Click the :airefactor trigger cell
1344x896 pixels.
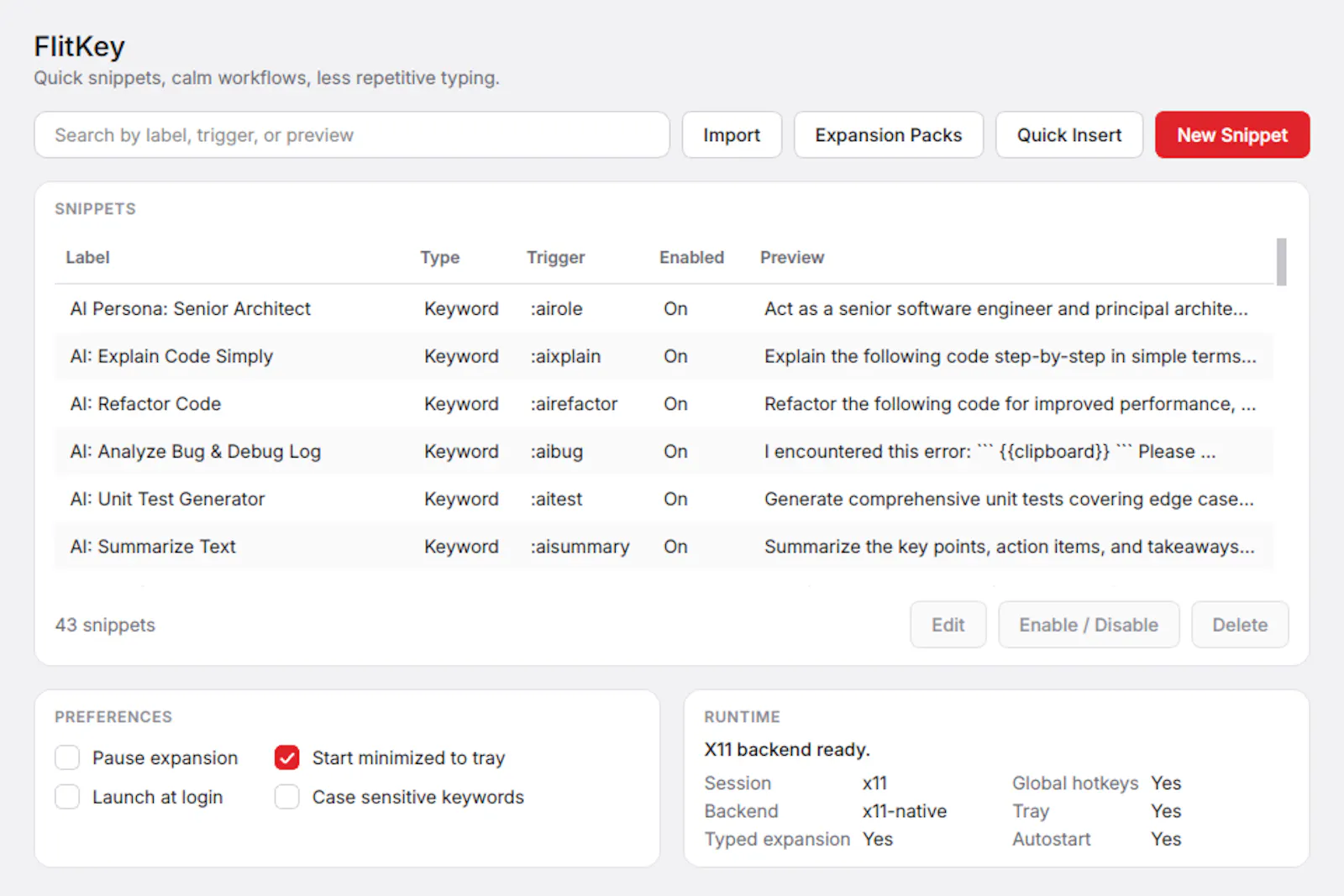574,404
